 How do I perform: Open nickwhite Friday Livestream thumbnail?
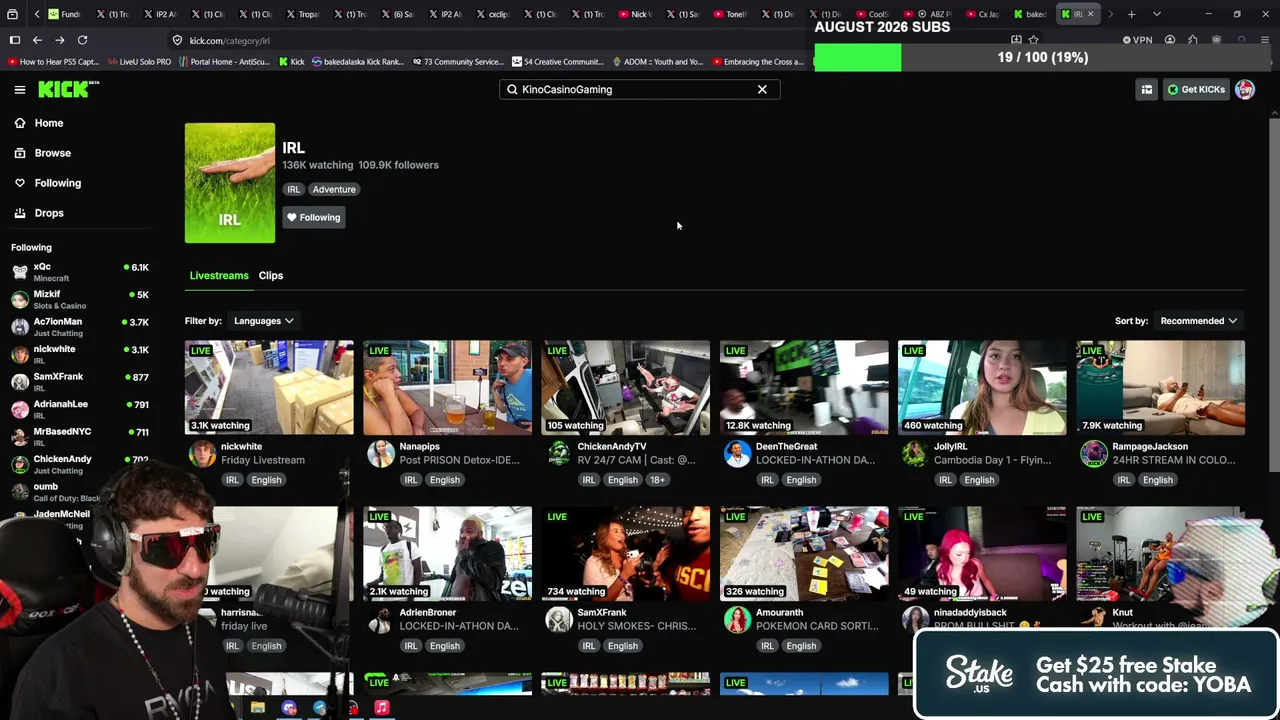click(x=269, y=387)
